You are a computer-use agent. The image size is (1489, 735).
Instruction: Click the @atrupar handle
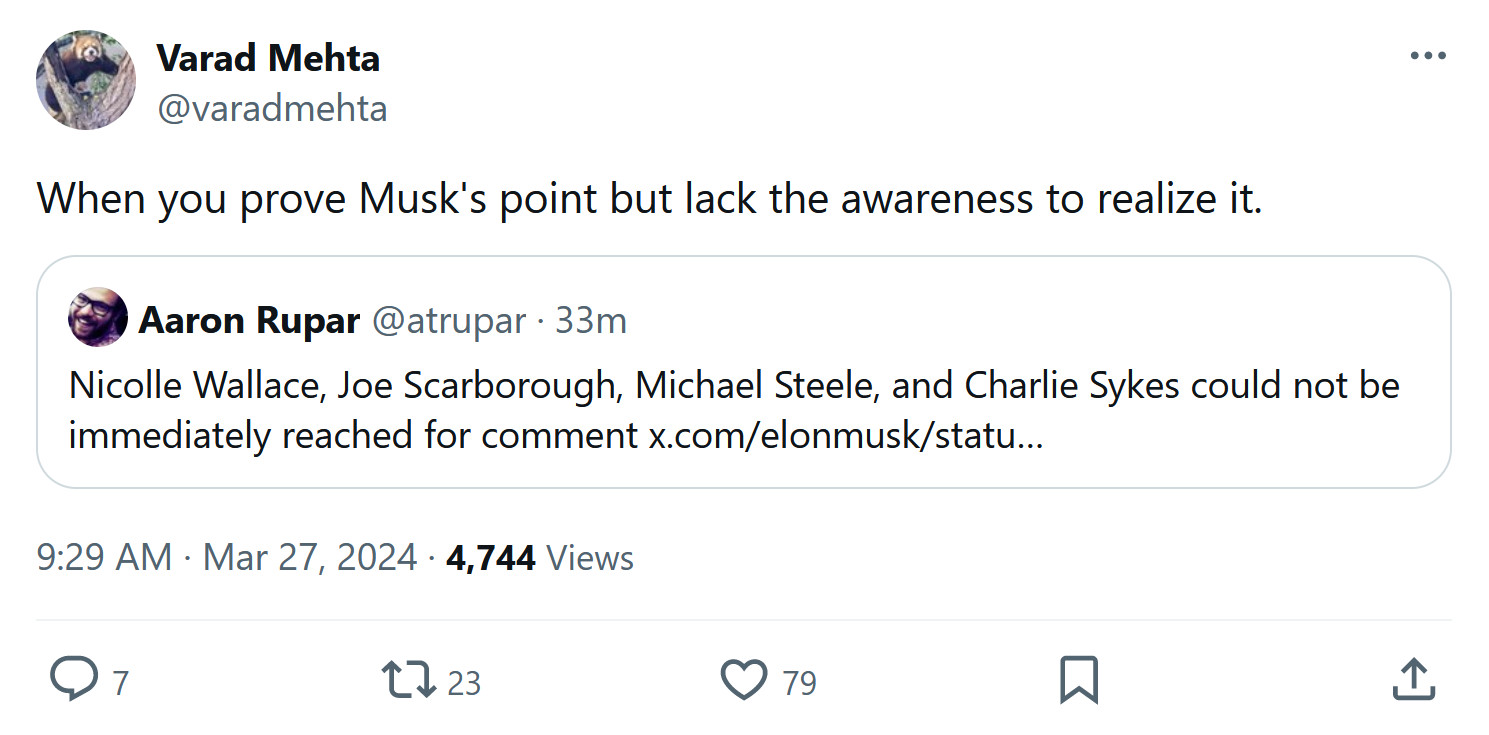tap(449, 320)
